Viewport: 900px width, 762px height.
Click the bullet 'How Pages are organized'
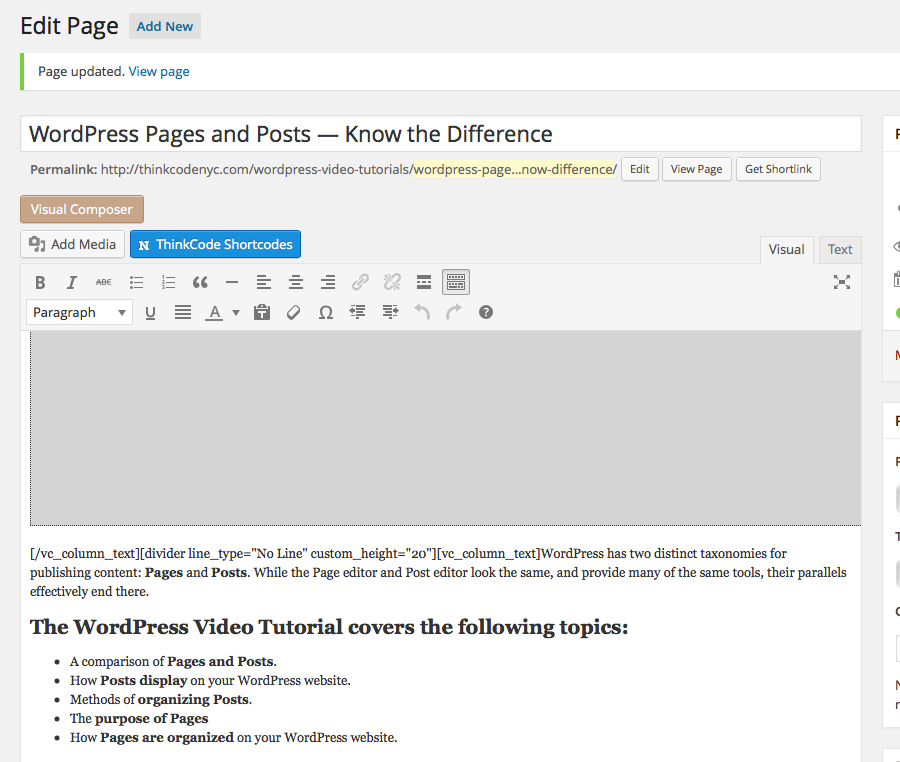[234, 737]
